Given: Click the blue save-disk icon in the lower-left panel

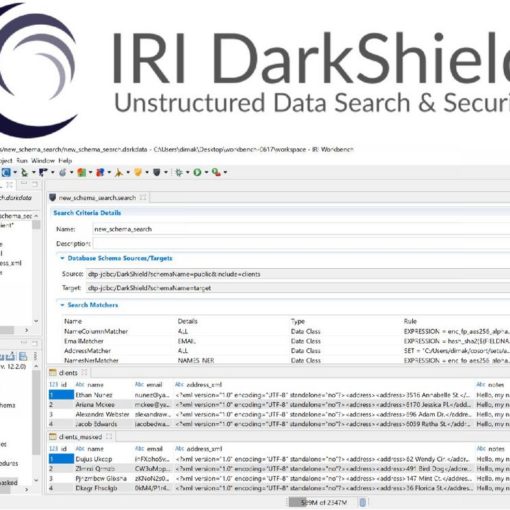Looking at the screenshot, I should (23, 356).
